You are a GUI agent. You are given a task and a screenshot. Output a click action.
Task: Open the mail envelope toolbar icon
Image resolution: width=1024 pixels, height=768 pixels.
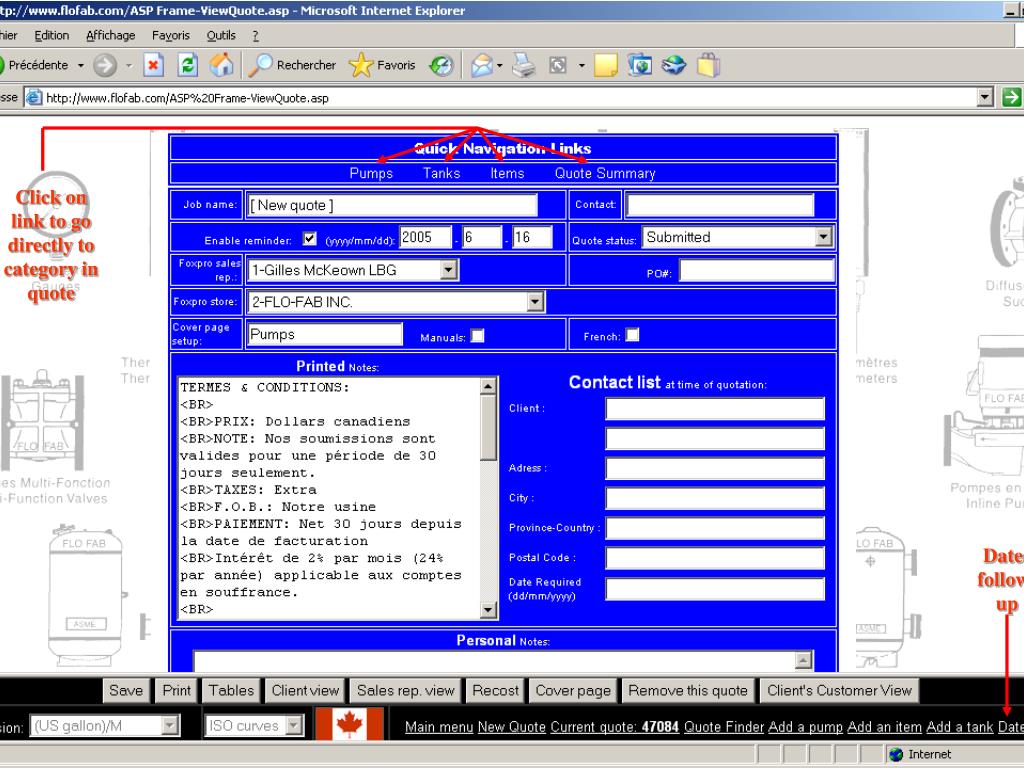click(x=482, y=65)
